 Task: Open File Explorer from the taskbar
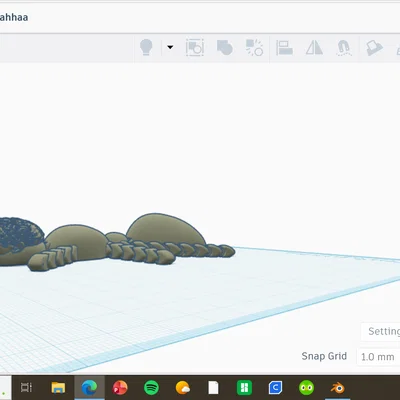[x=58, y=388]
